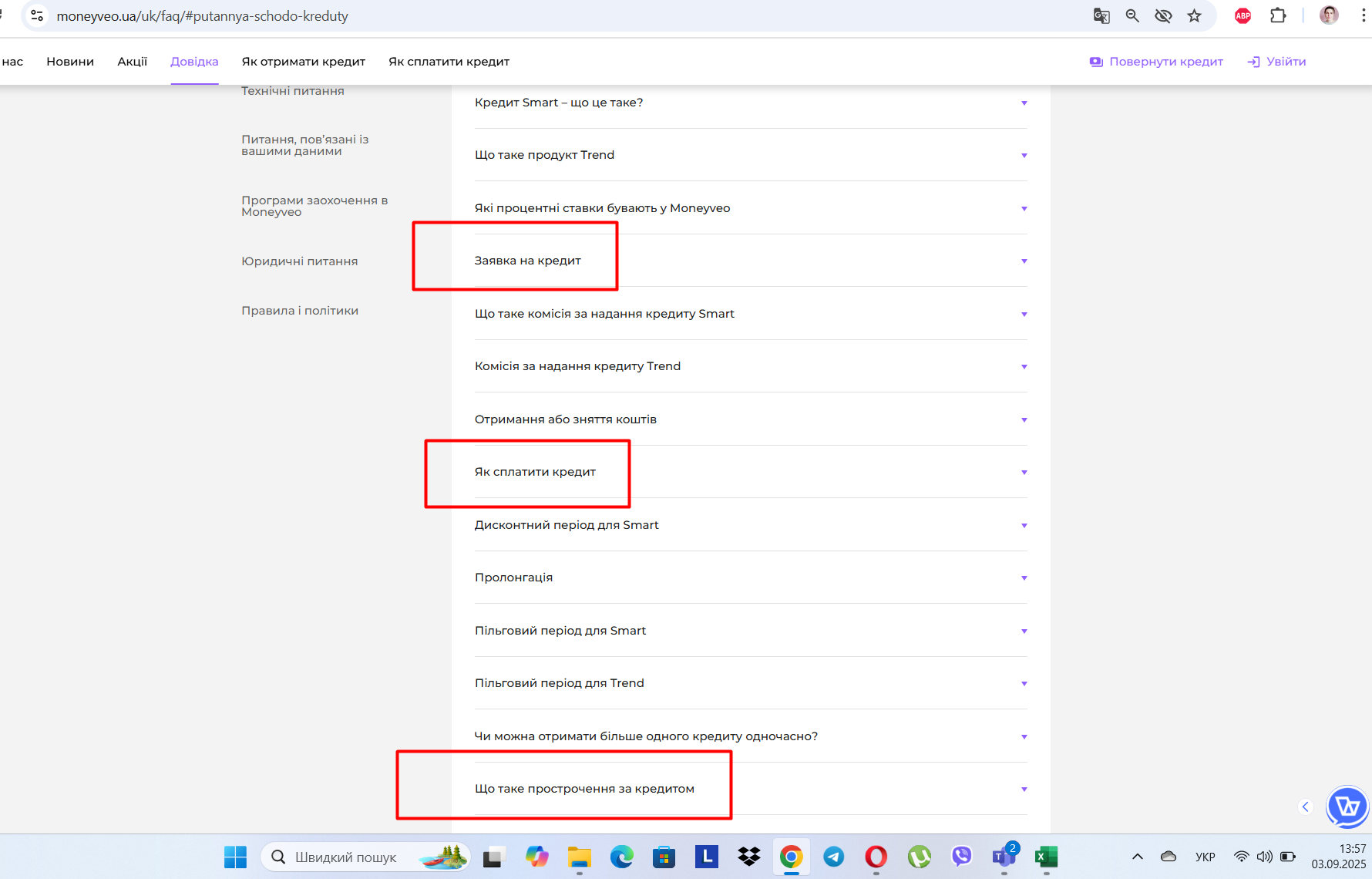
Task: Expand 'Як сплатити кредит' FAQ item
Action: [x=751, y=472]
